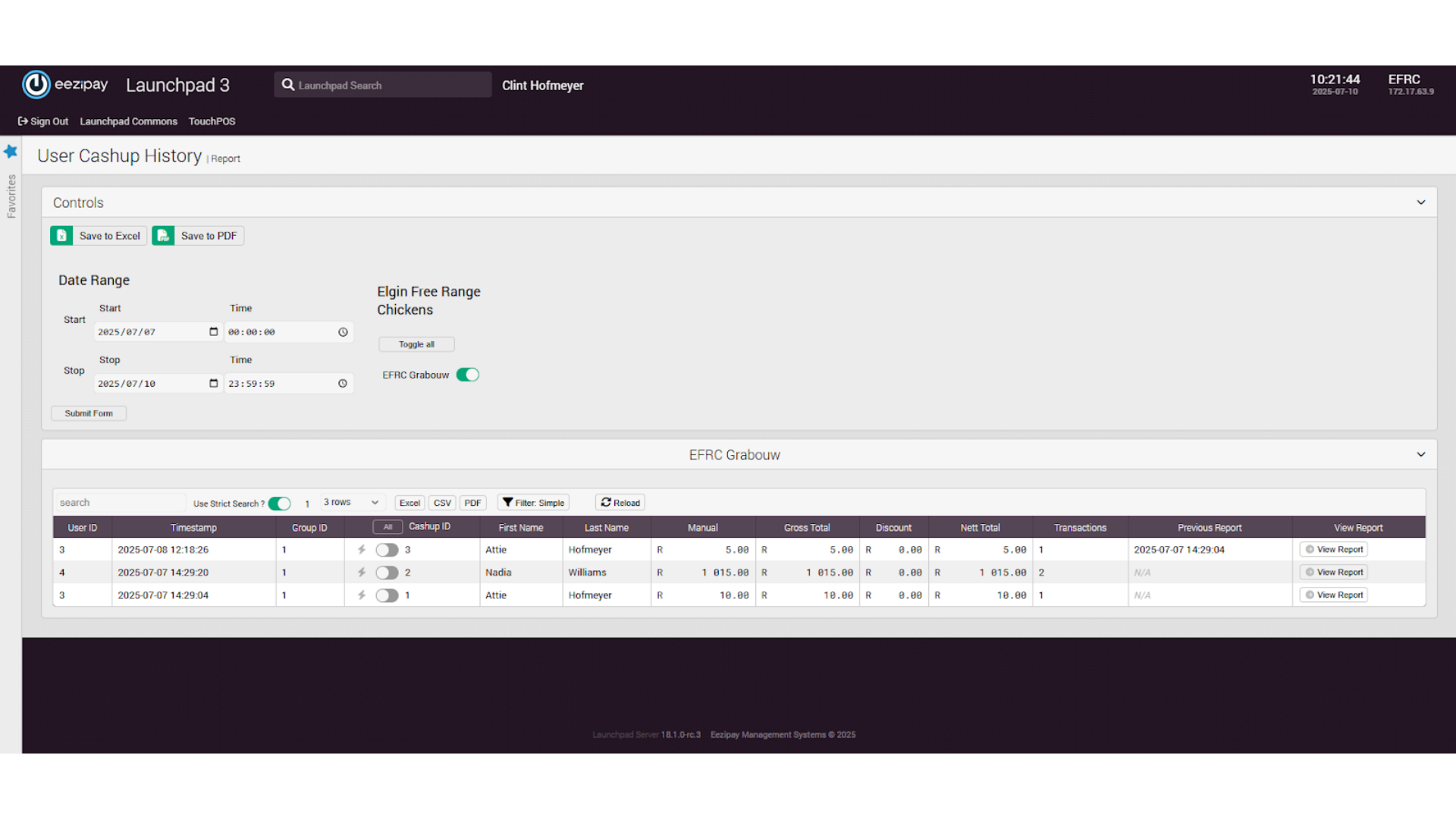This screenshot has width=1456, height=819.
Task: Toggle Use Strict Search switch
Action: (x=280, y=504)
